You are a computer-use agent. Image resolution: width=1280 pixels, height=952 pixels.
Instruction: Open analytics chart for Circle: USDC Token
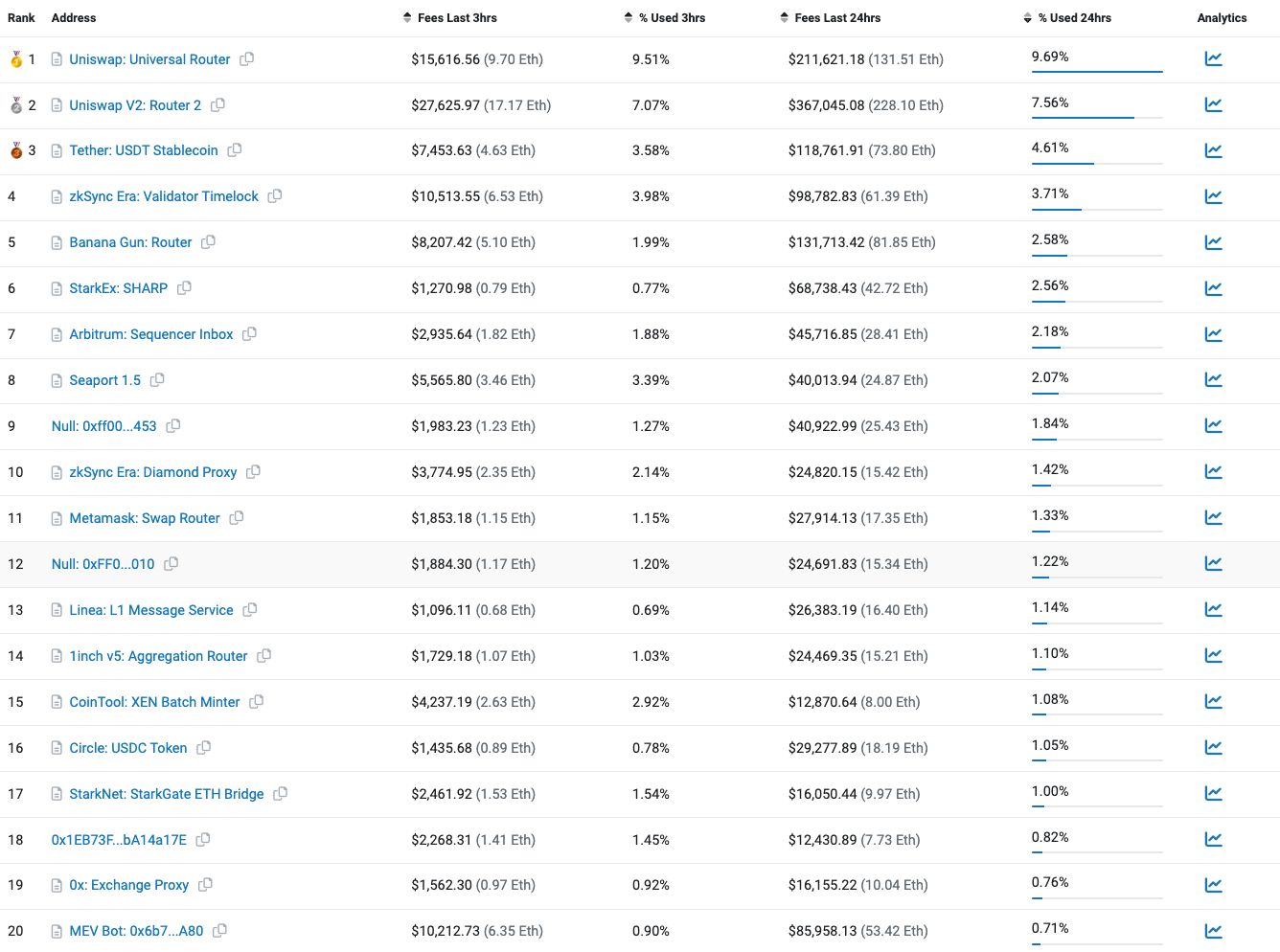(x=1213, y=747)
